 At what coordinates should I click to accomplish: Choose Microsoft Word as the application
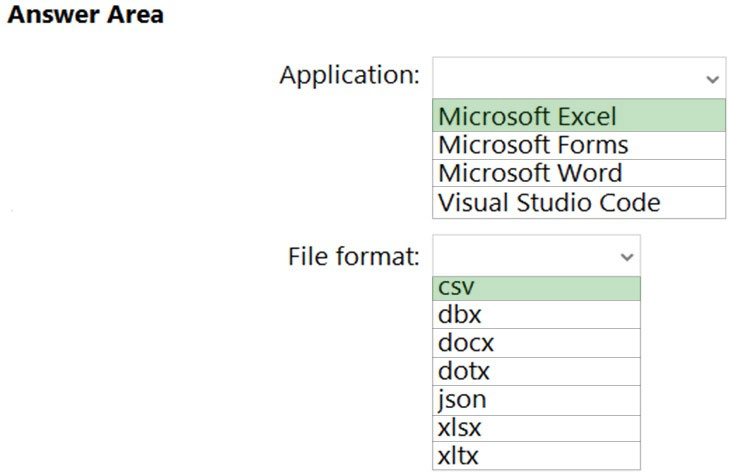point(579,173)
